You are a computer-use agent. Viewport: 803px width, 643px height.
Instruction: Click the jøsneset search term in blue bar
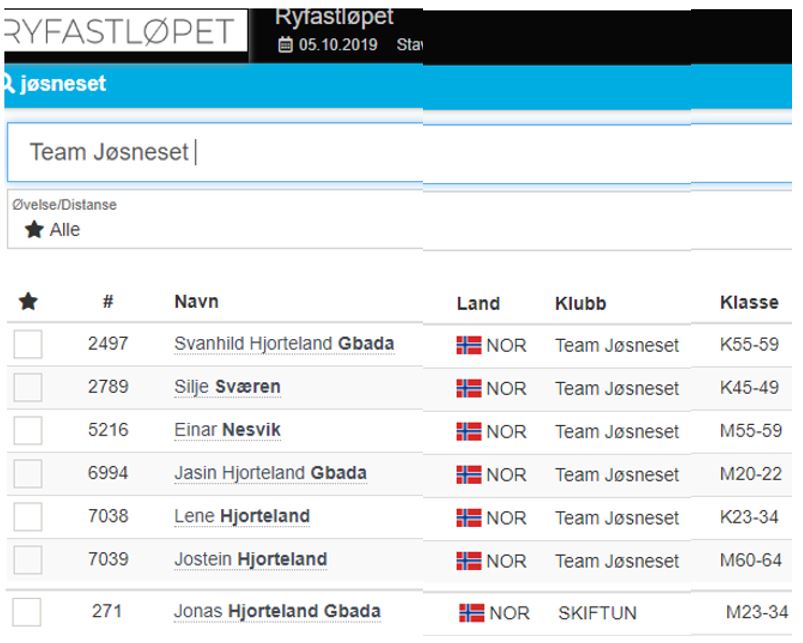pos(63,83)
